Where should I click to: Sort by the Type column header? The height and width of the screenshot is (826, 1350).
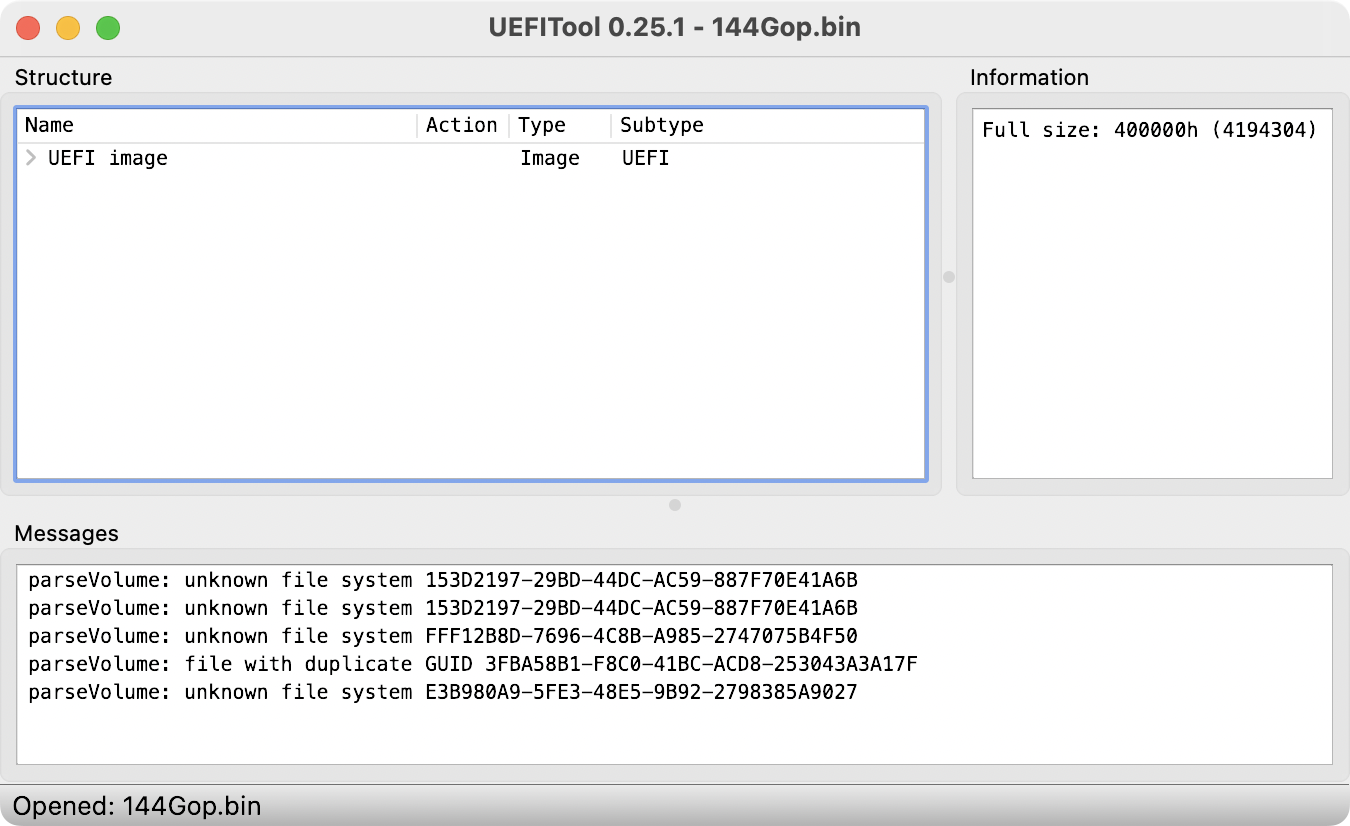pyautogui.click(x=542, y=125)
